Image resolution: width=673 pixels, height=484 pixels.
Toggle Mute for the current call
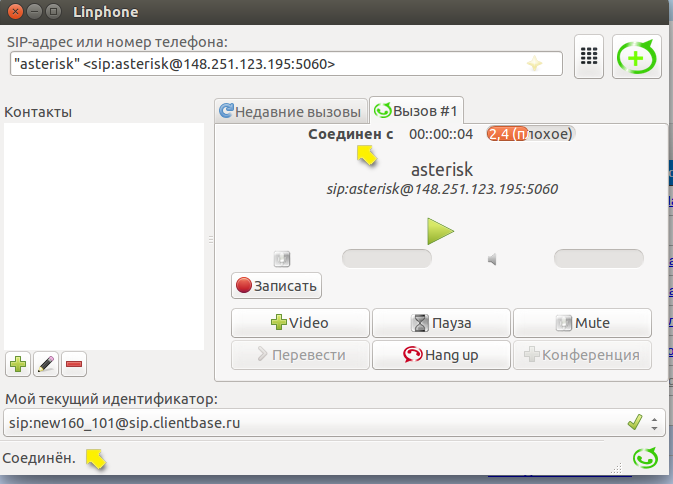click(x=582, y=323)
